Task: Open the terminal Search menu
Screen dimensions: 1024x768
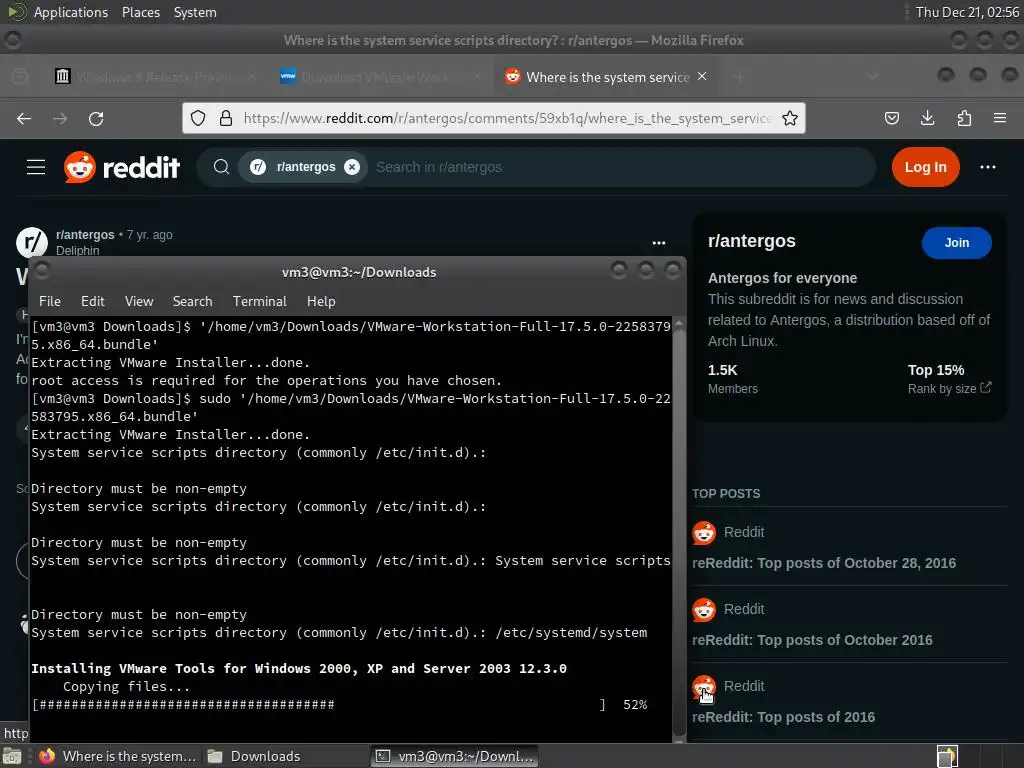Action: 193,301
